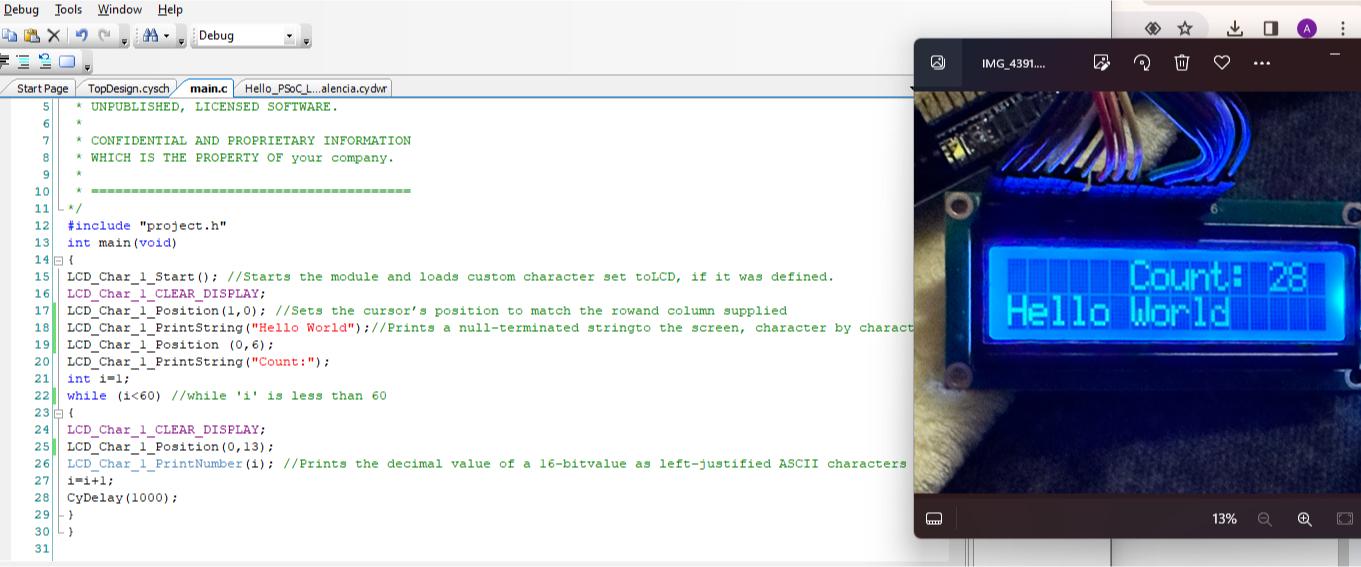The image size is (1361, 567).
Task: Open the Help menu
Action: click(x=170, y=9)
